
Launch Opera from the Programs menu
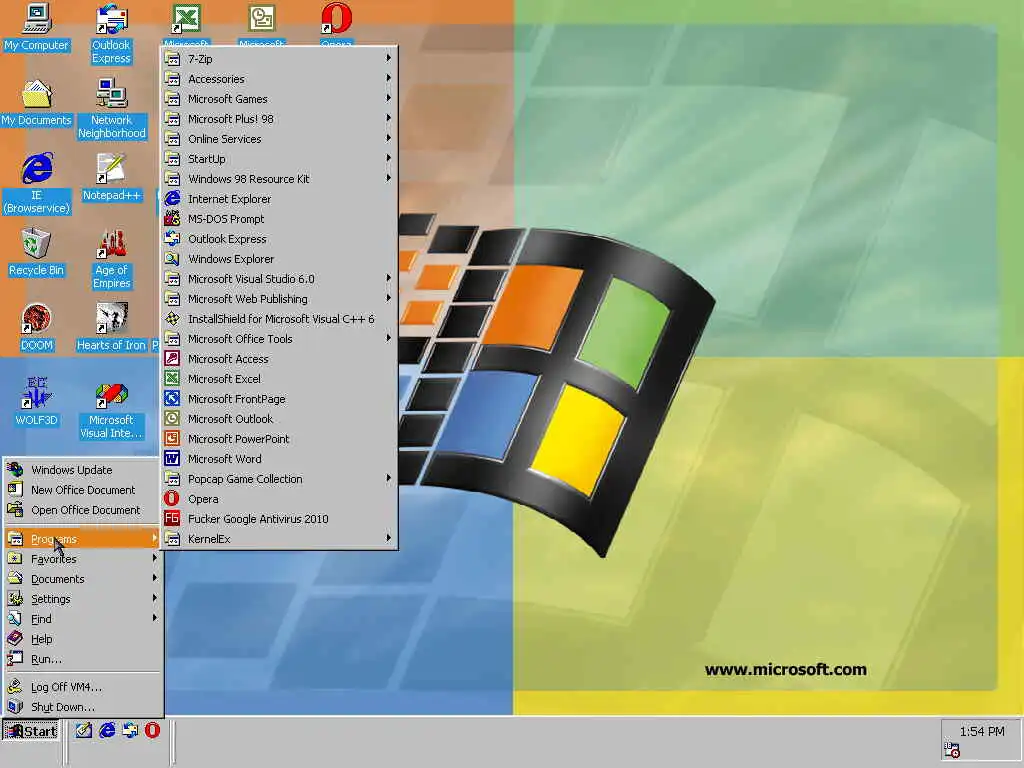[280, 499]
